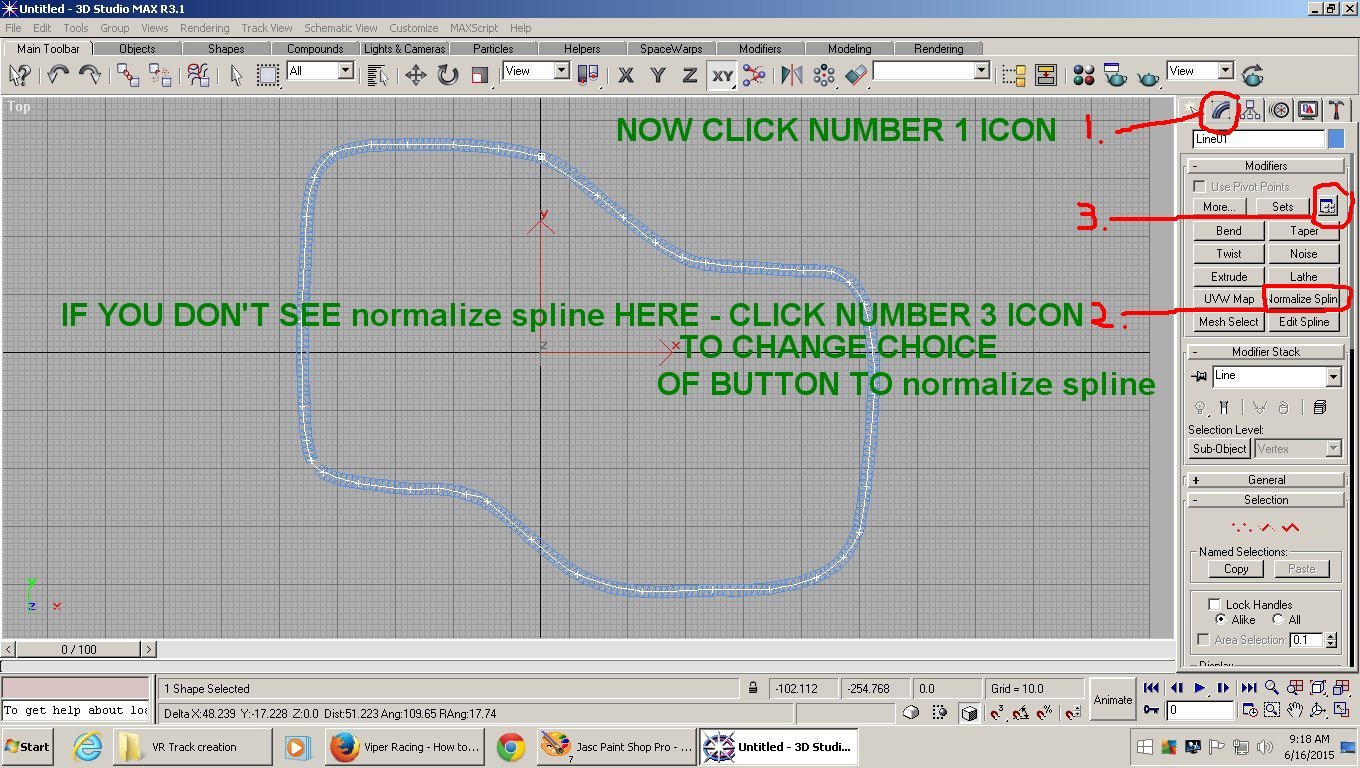Screen dimensions: 1360x768
Task: Choose the Select Object arrow tool
Action: tap(236, 75)
